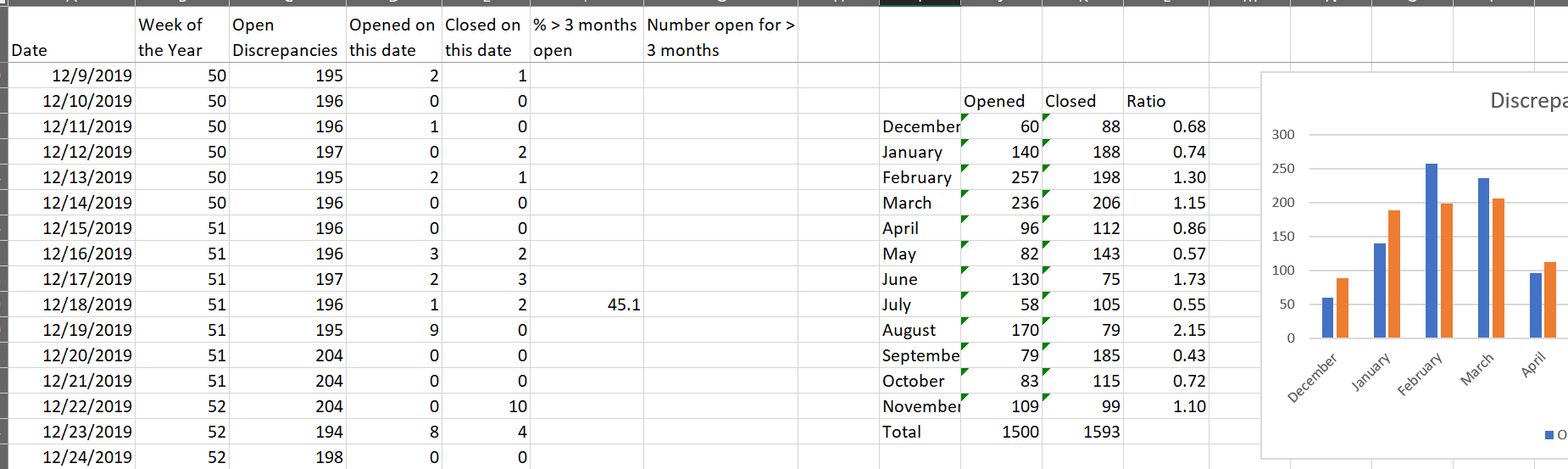Click the 'August' row label cell
This screenshot has height=469, width=1568.
point(920,330)
